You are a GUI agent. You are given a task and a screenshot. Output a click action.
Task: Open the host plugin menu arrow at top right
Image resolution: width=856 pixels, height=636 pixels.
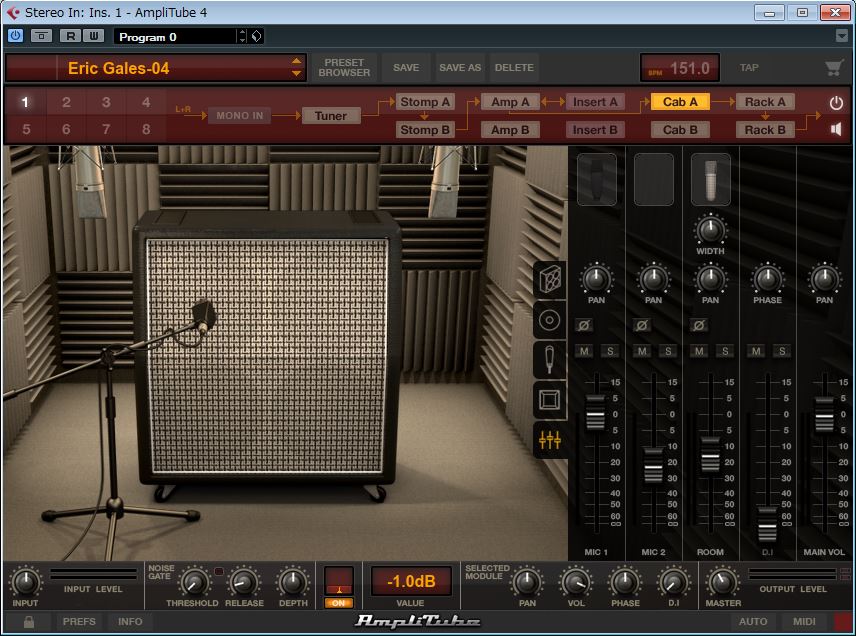click(842, 36)
